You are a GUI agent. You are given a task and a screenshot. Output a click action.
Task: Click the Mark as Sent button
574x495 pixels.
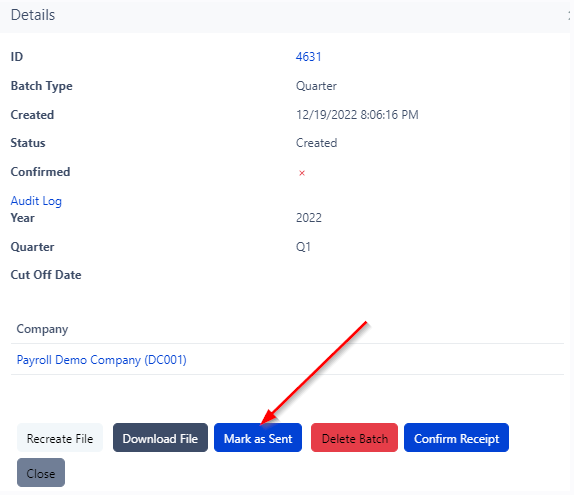coord(258,438)
